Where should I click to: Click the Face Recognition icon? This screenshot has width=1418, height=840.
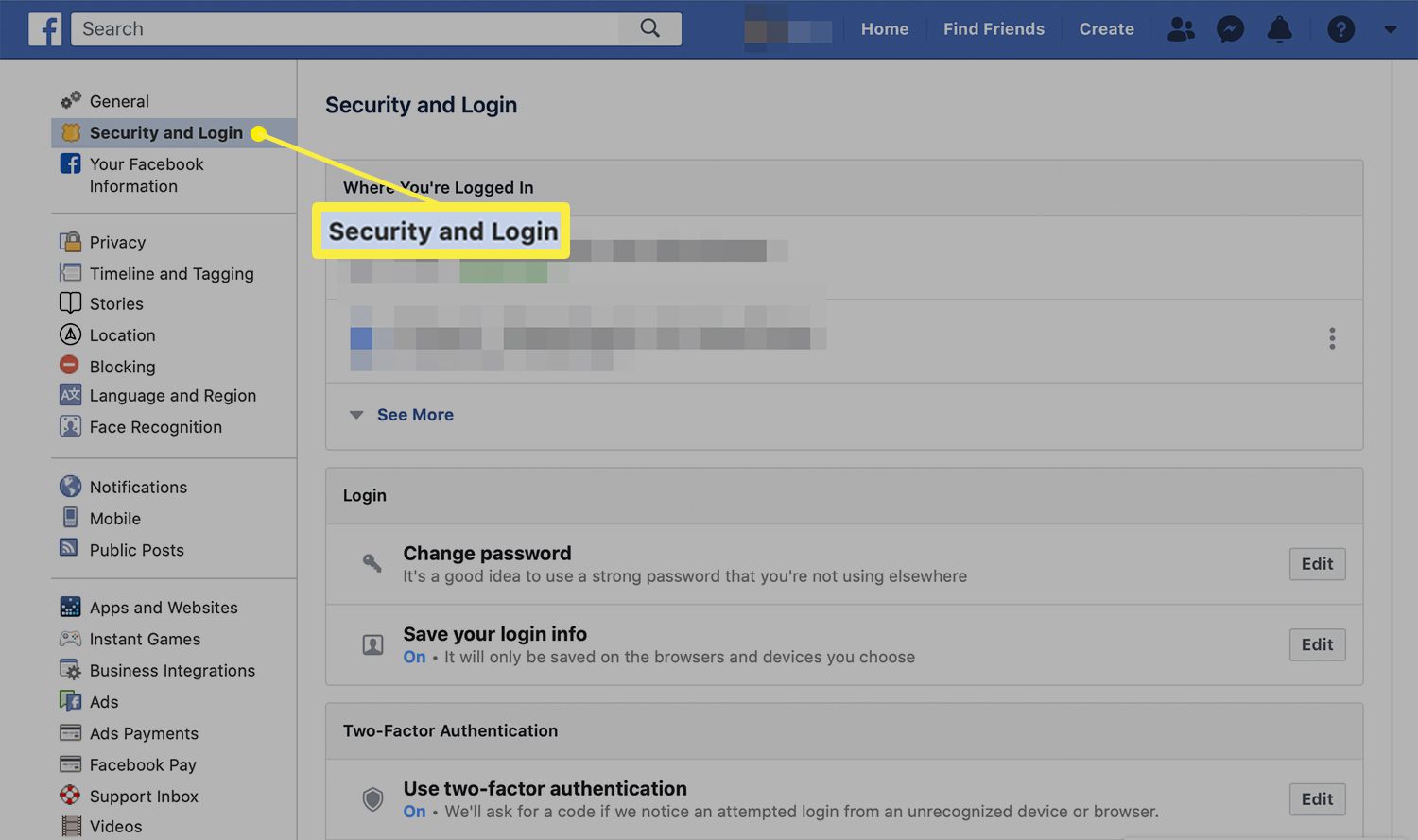[71, 426]
